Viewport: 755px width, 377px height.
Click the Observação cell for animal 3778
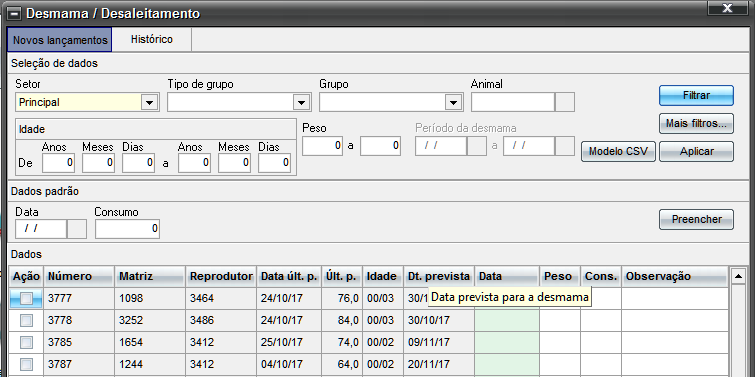675,320
